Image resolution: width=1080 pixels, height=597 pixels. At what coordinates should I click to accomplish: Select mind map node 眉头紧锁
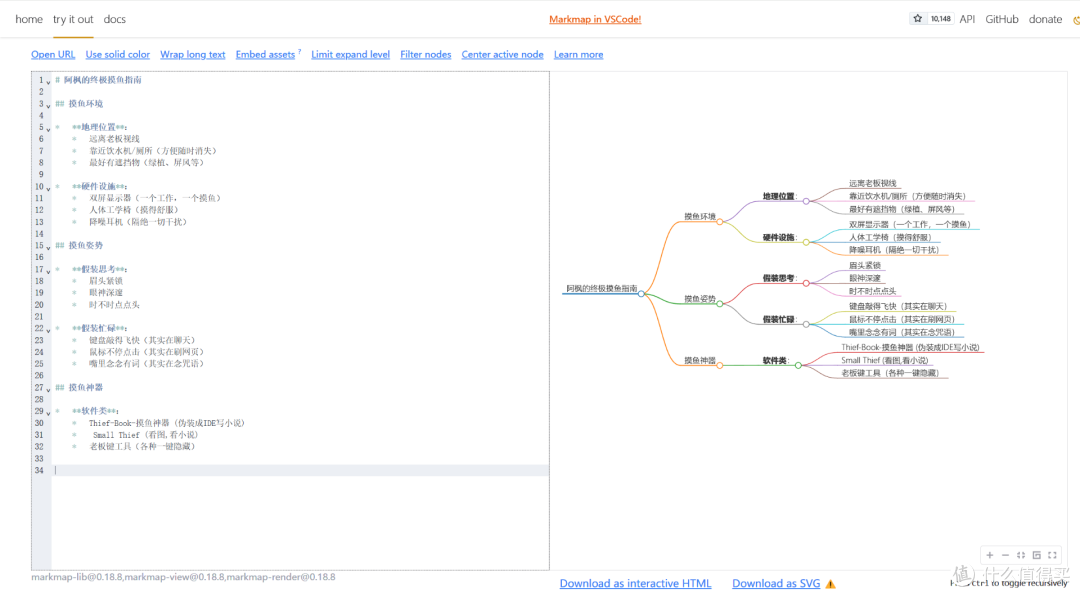(x=864, y=265)
